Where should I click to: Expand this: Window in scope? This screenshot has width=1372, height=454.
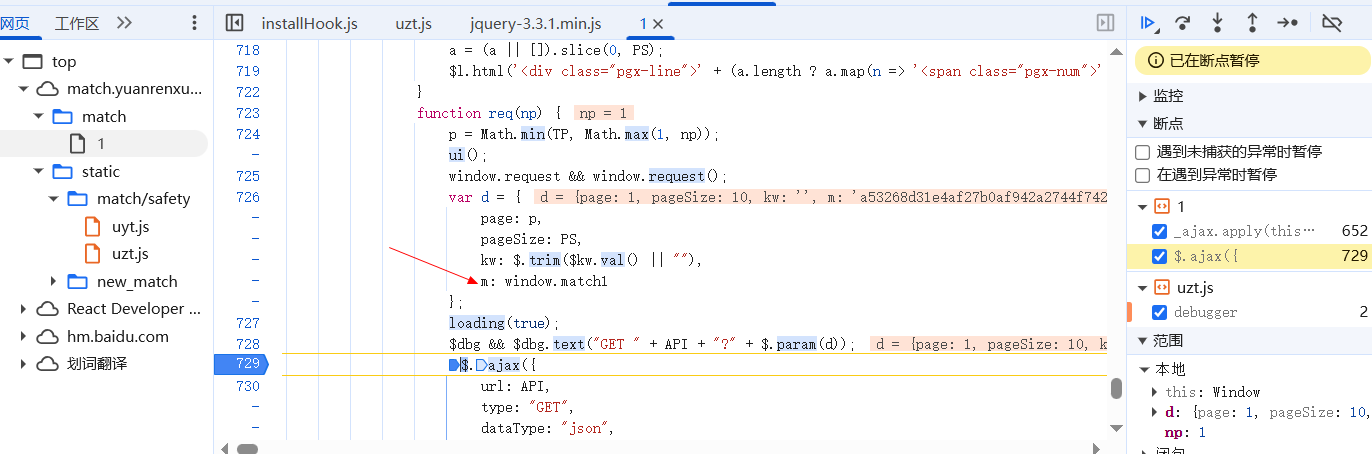click(1155, 392)
